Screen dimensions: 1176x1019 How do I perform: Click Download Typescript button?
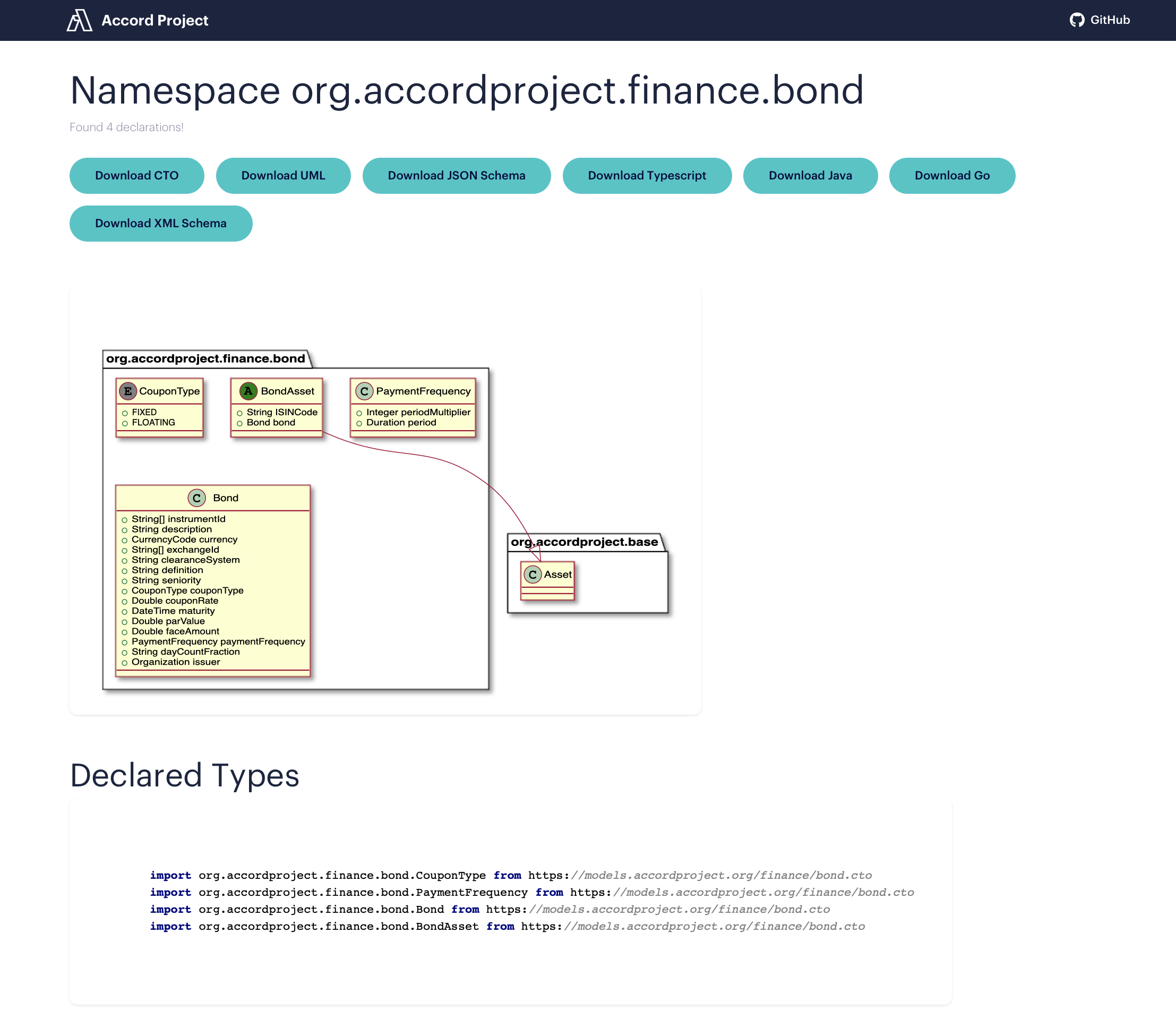tap(648, 175)
